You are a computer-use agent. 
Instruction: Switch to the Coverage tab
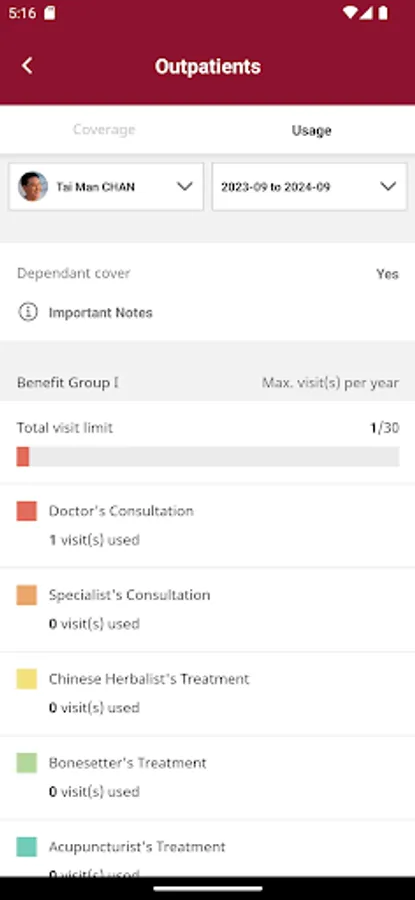click(104, 130)
